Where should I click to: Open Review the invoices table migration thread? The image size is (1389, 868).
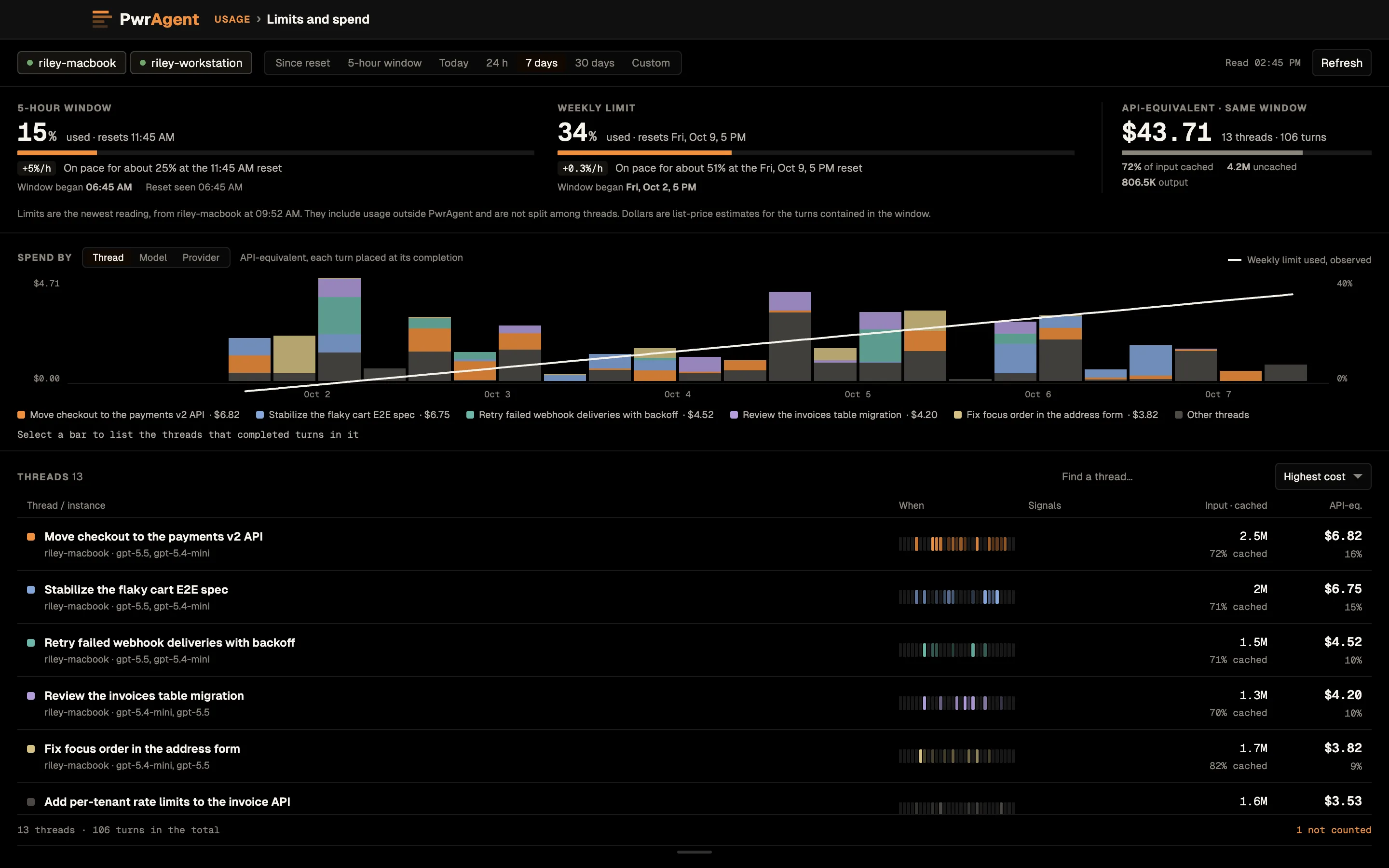click(x=694, y=703)
